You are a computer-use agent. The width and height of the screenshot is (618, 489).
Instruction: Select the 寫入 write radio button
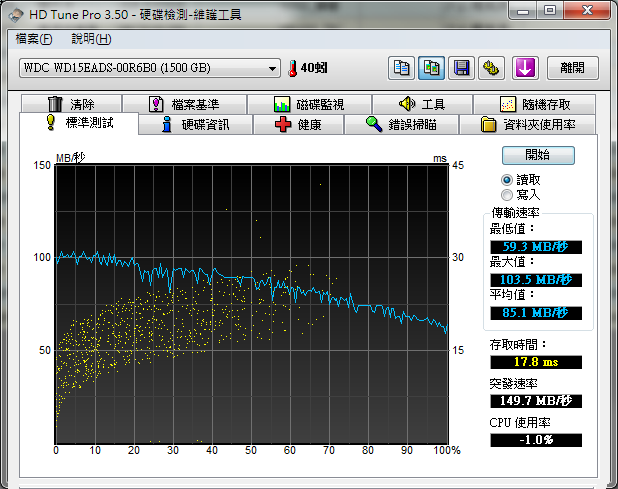click(506, 195)
